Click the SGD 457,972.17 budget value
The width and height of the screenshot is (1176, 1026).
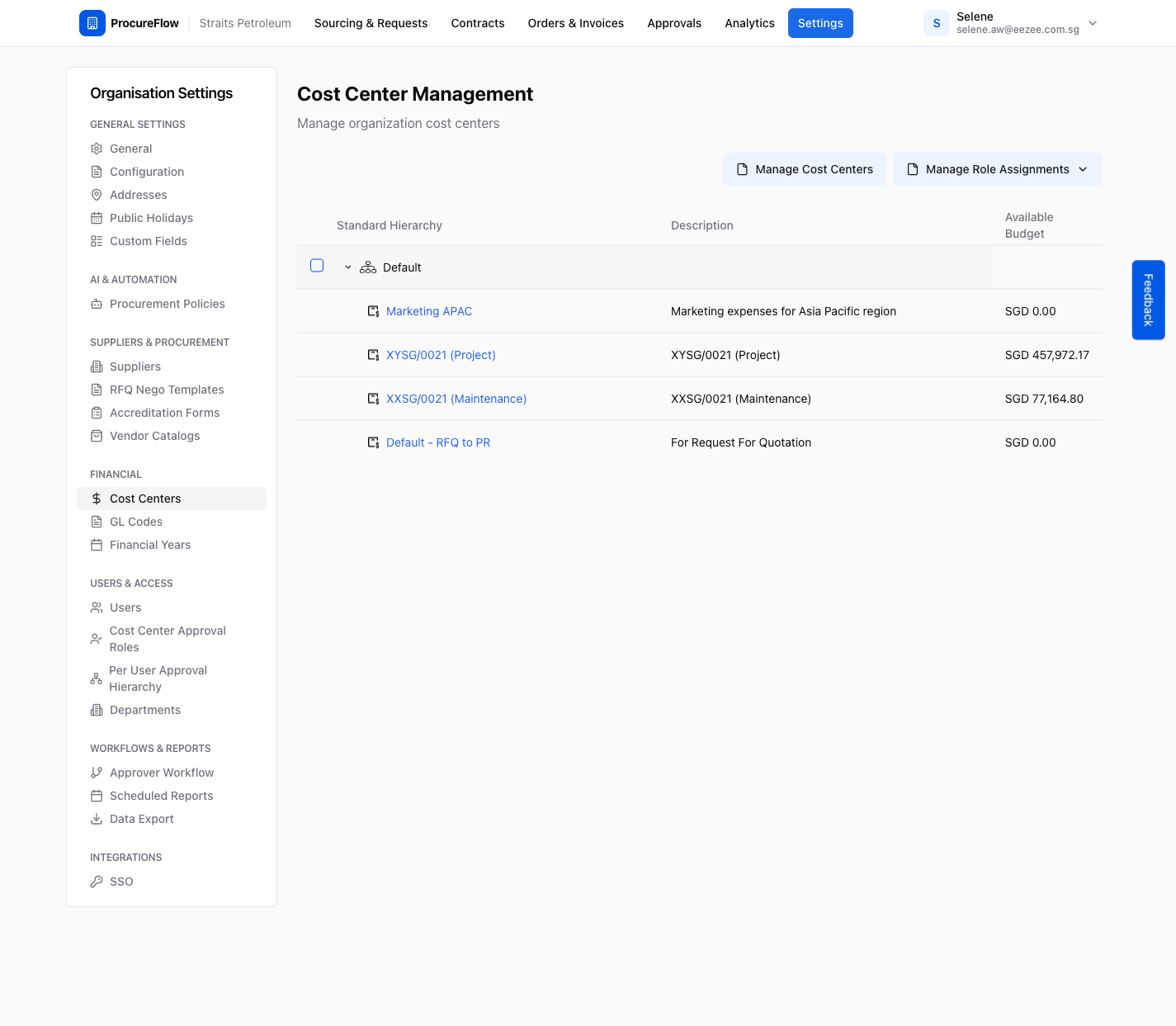click(1046, 355)
